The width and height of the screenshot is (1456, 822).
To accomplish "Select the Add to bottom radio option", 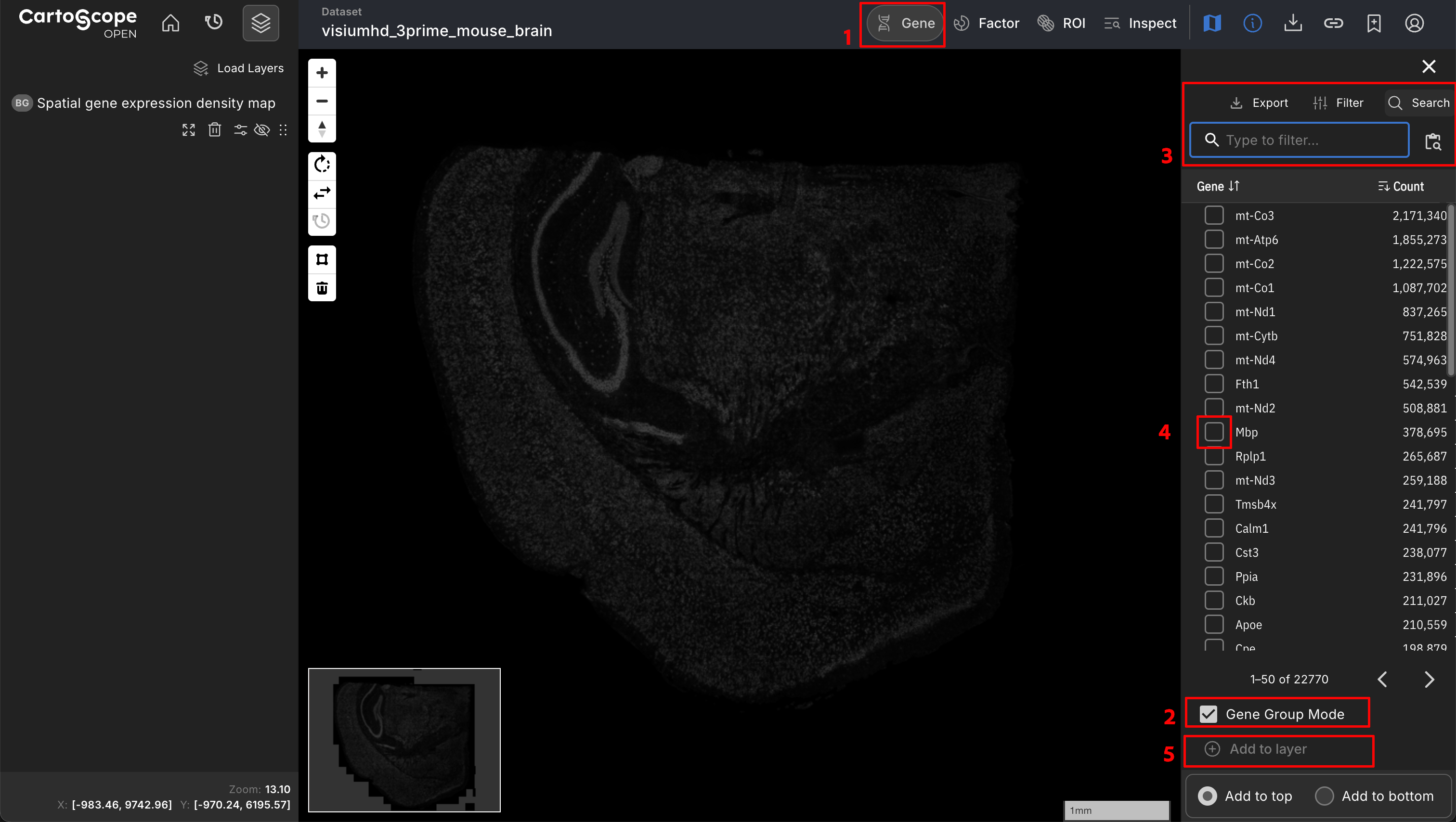I will 1324,796.
